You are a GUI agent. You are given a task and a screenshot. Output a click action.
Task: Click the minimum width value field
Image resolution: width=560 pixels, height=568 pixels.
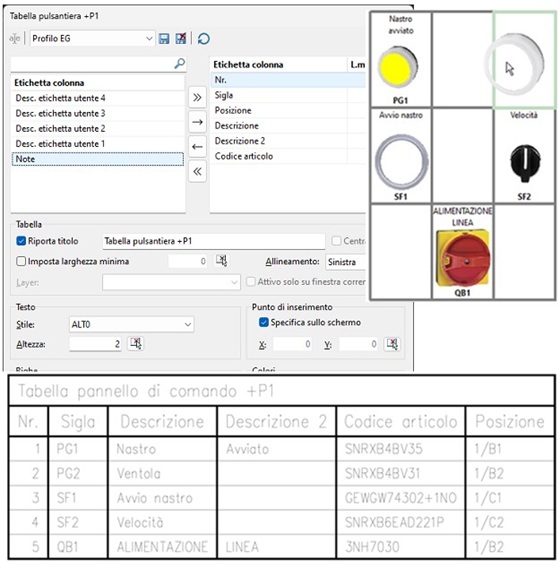188,261
